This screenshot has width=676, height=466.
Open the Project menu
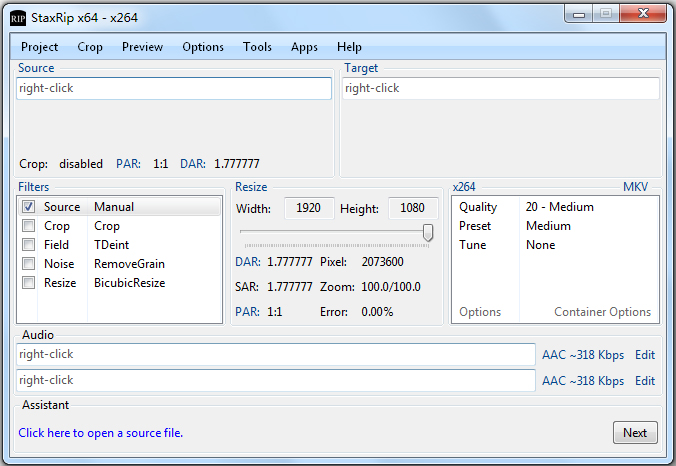[40, 47]
